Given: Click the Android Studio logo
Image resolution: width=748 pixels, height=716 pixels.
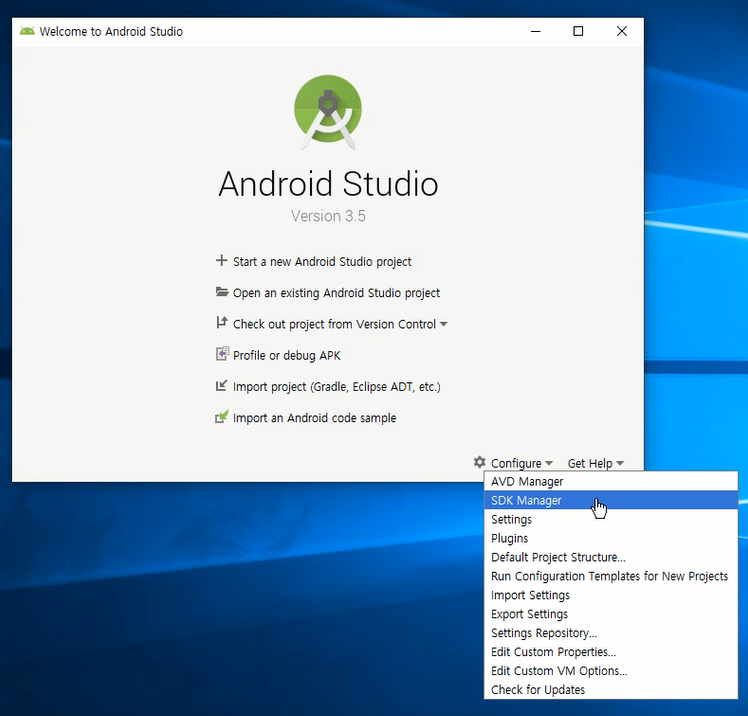Looking at the screenshot, I should [328, 112].
